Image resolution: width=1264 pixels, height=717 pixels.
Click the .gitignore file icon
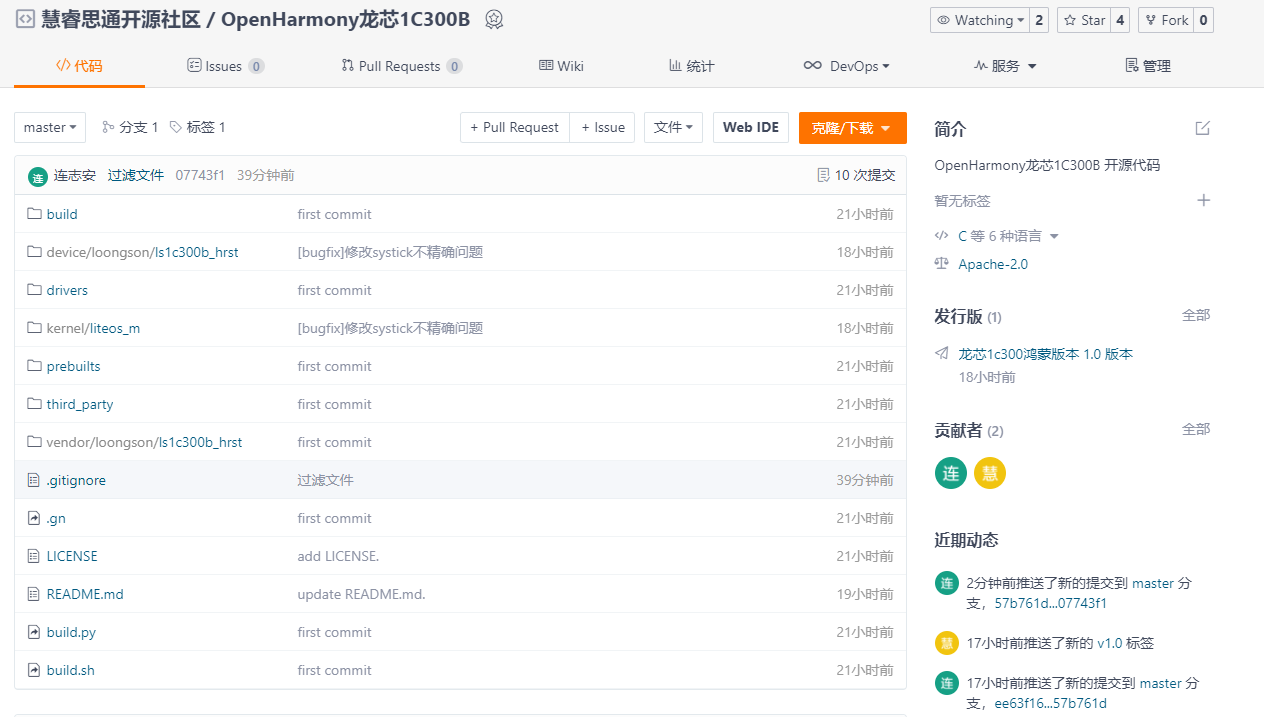pos(34,480)
